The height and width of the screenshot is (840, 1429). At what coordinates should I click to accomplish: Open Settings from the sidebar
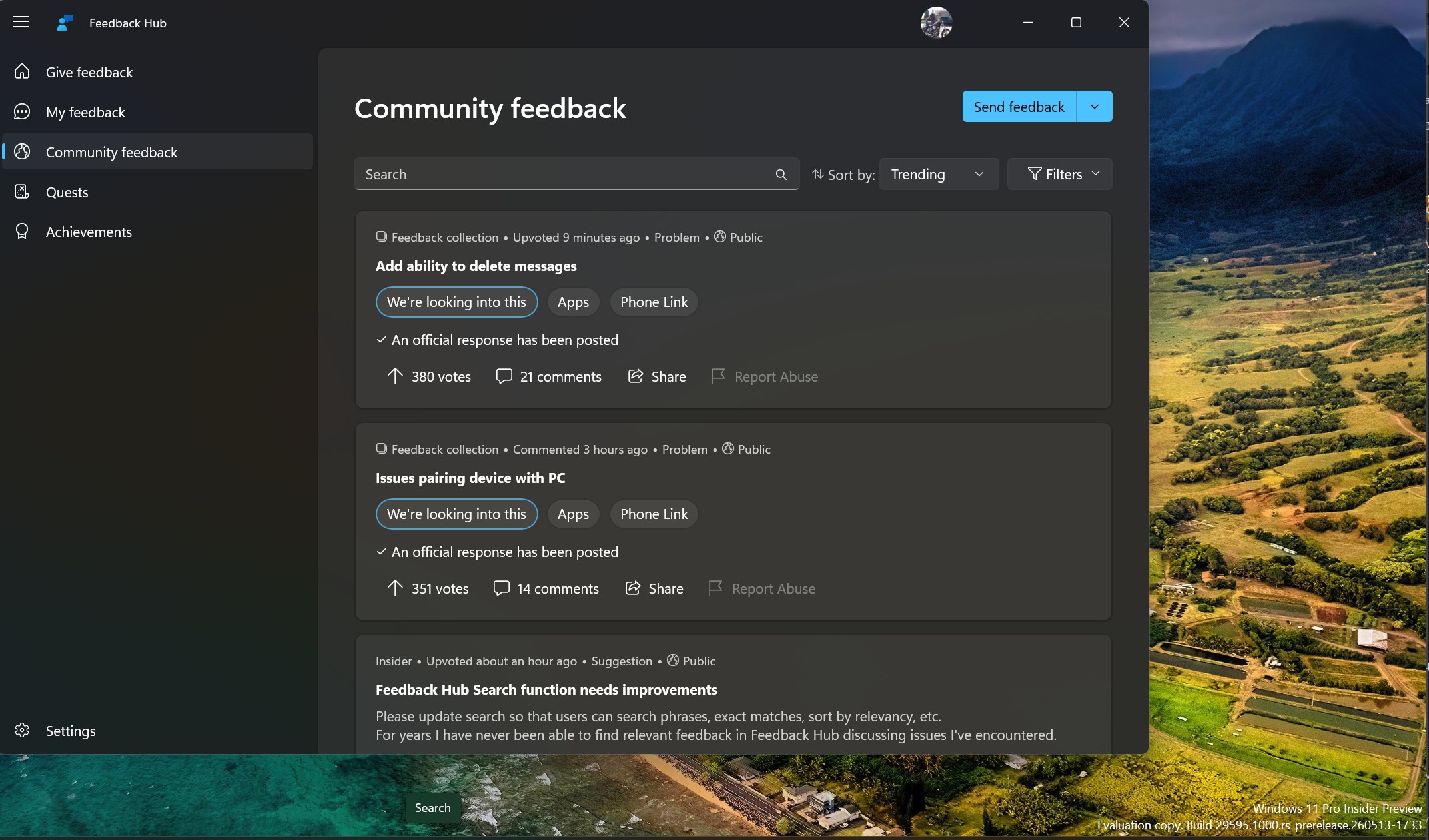click(158, 731)
